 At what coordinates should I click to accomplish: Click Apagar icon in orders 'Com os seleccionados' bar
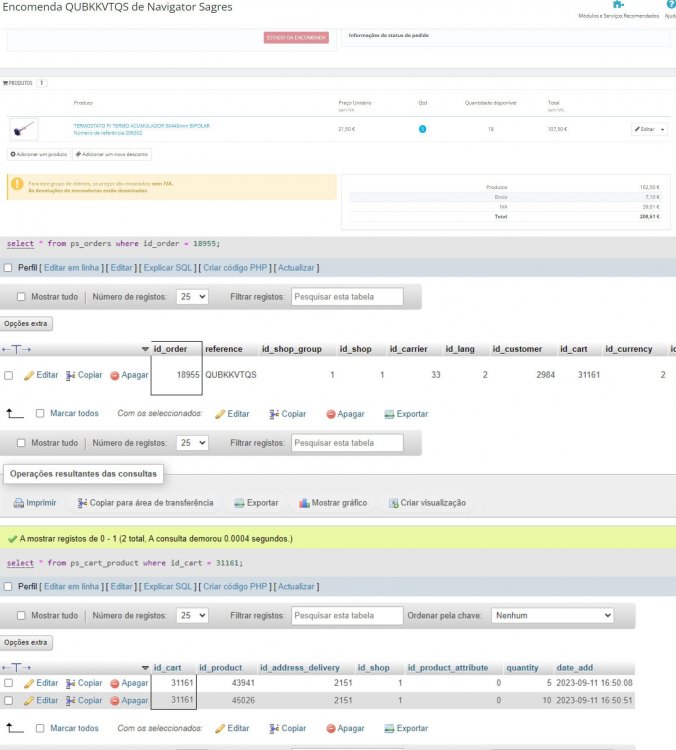331,414
